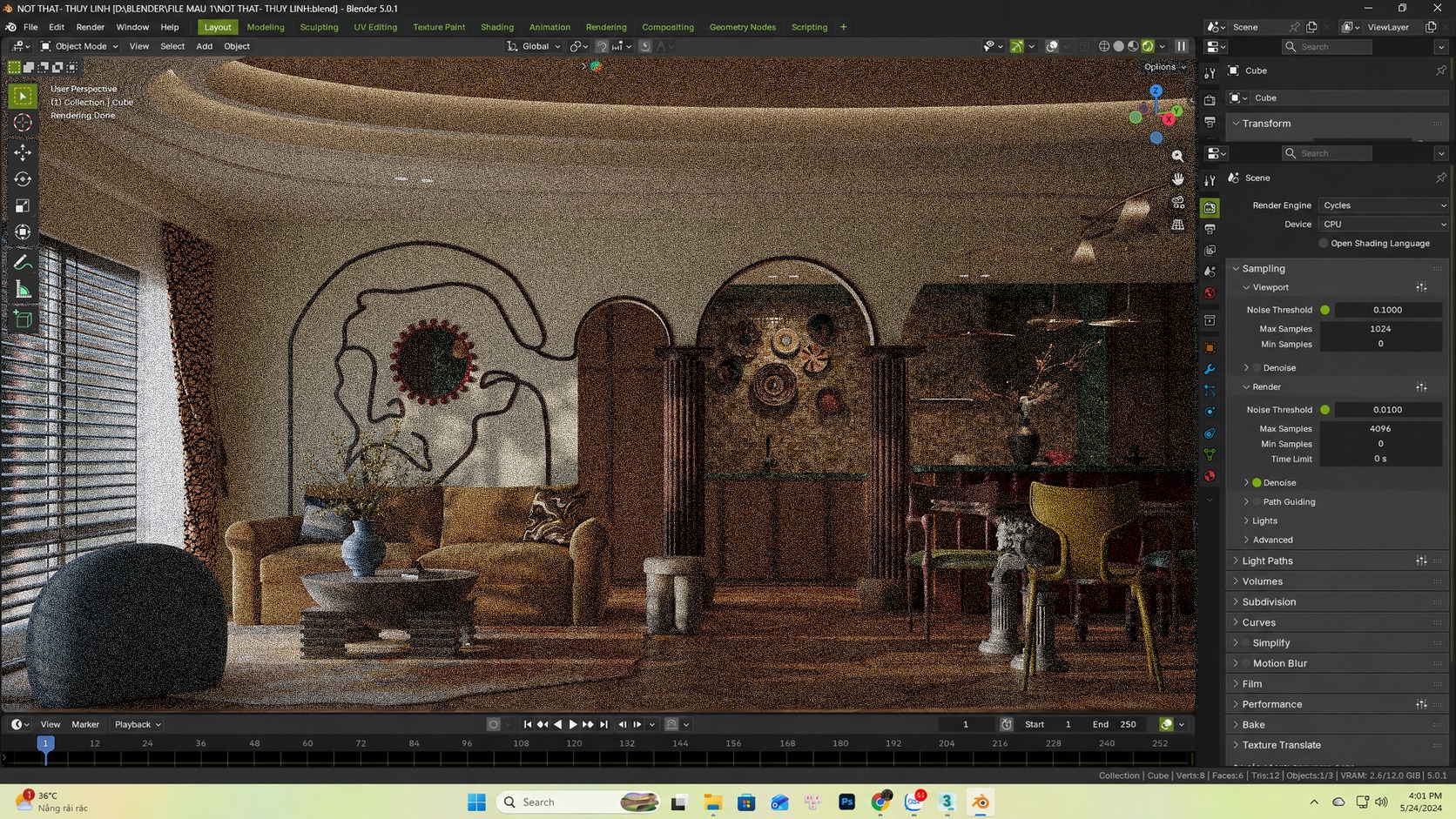Screen dimensions: 1456x819
Task: Click the viewport Options button
Action: click(x=1164, y=67)
